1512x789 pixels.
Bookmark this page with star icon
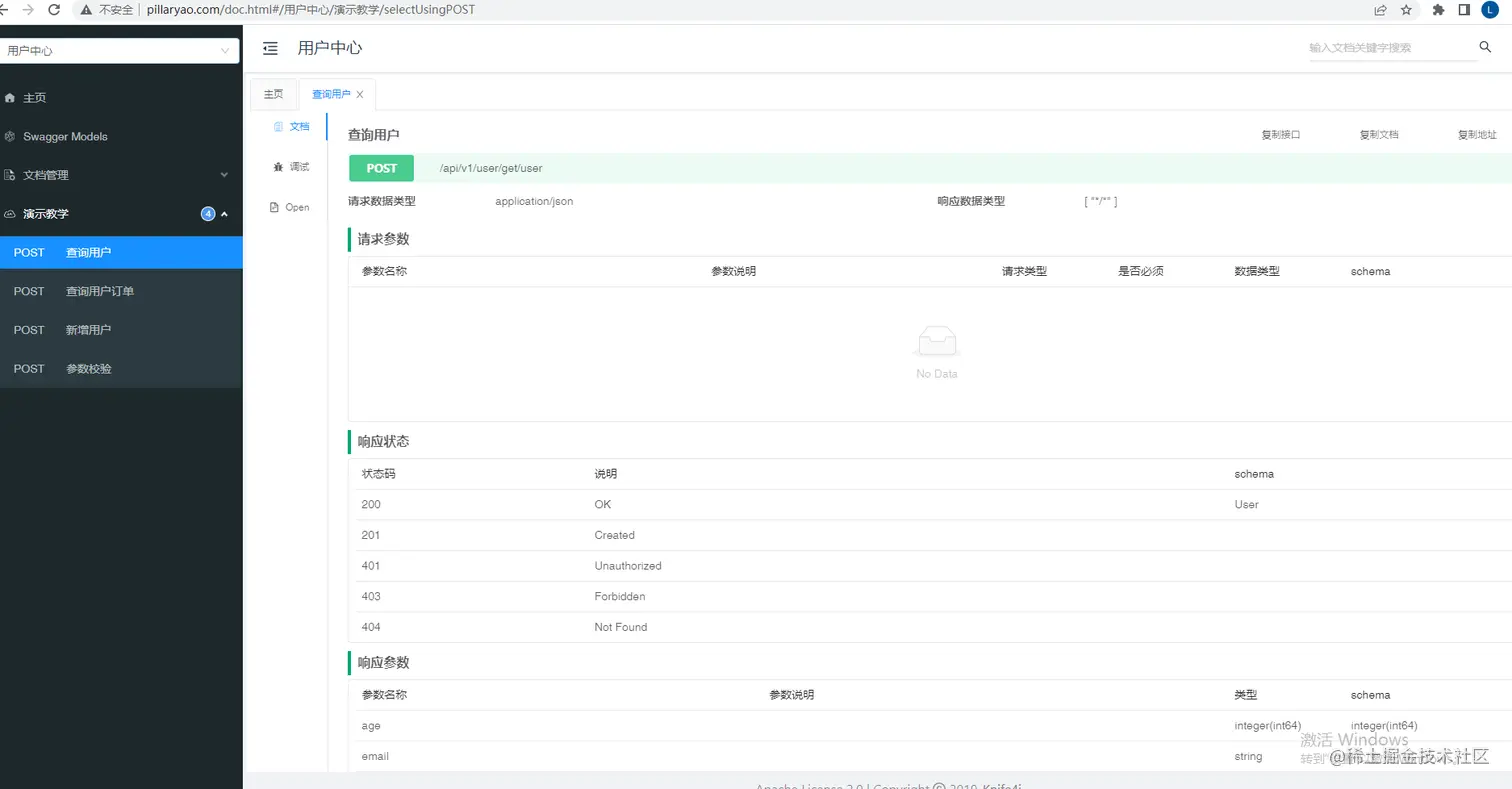tap(1407, 10)
